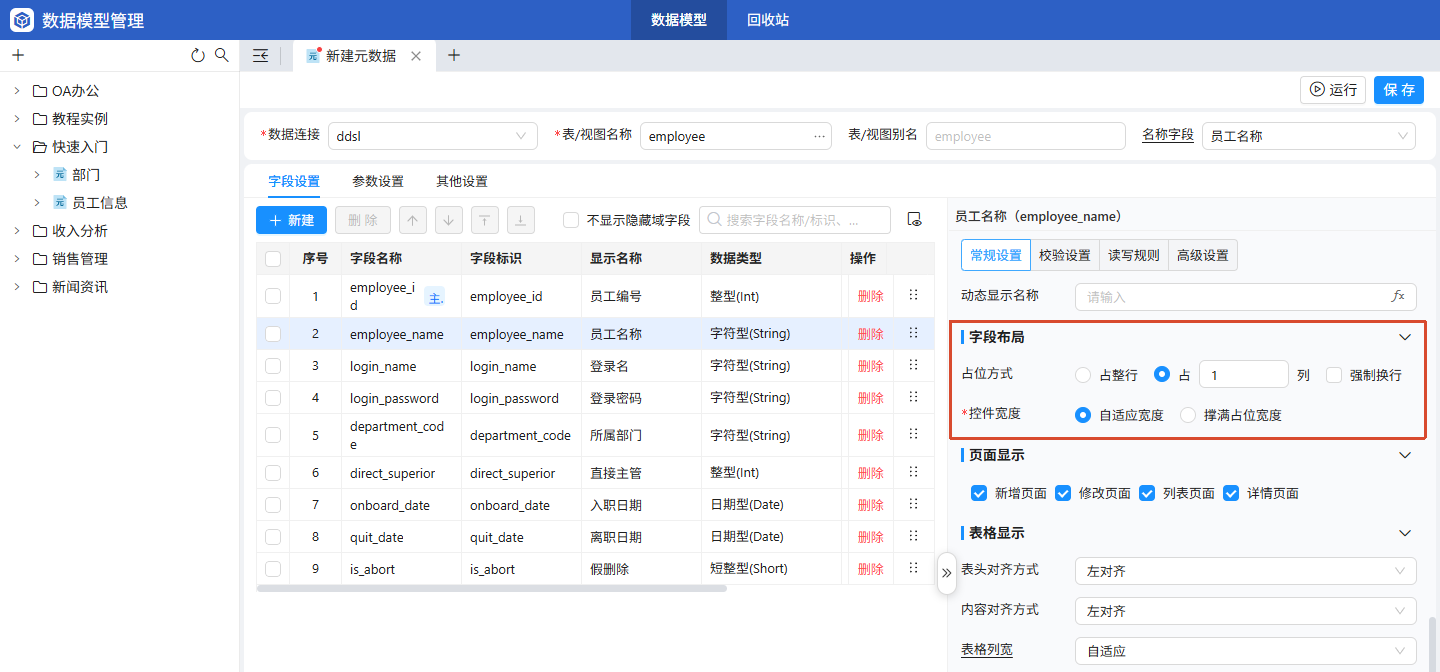Close the 新建元数据 tab
Screen dimensions: 1440x672
tap(416, 56)
